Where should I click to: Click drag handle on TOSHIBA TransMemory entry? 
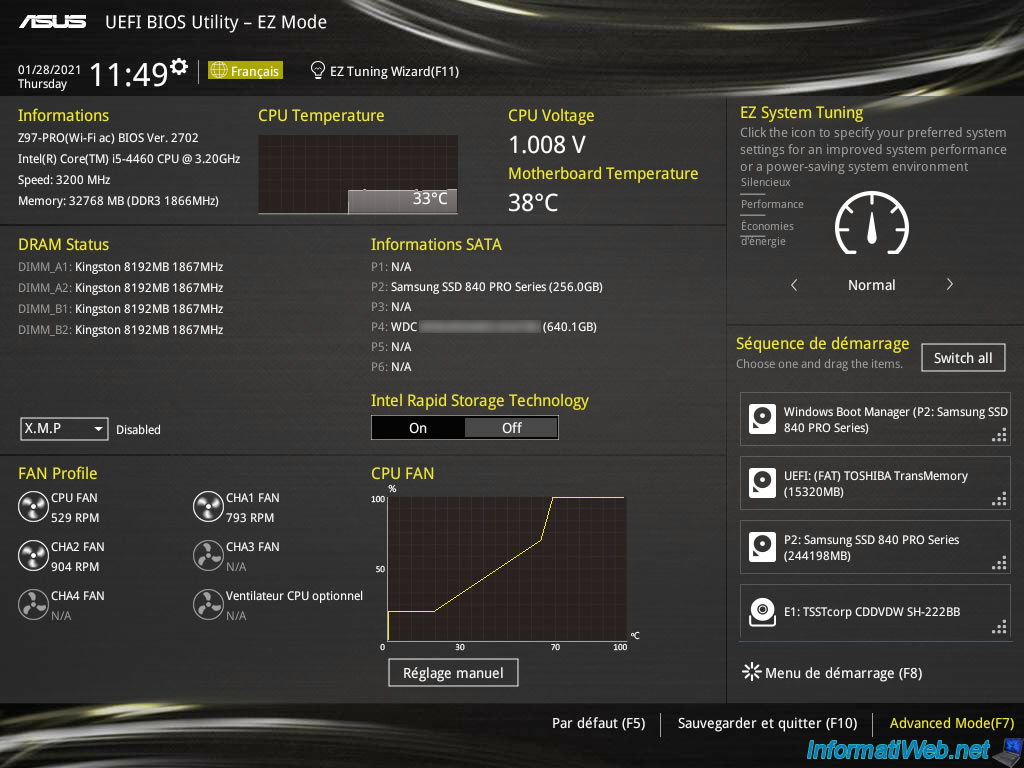pos(999,499)
